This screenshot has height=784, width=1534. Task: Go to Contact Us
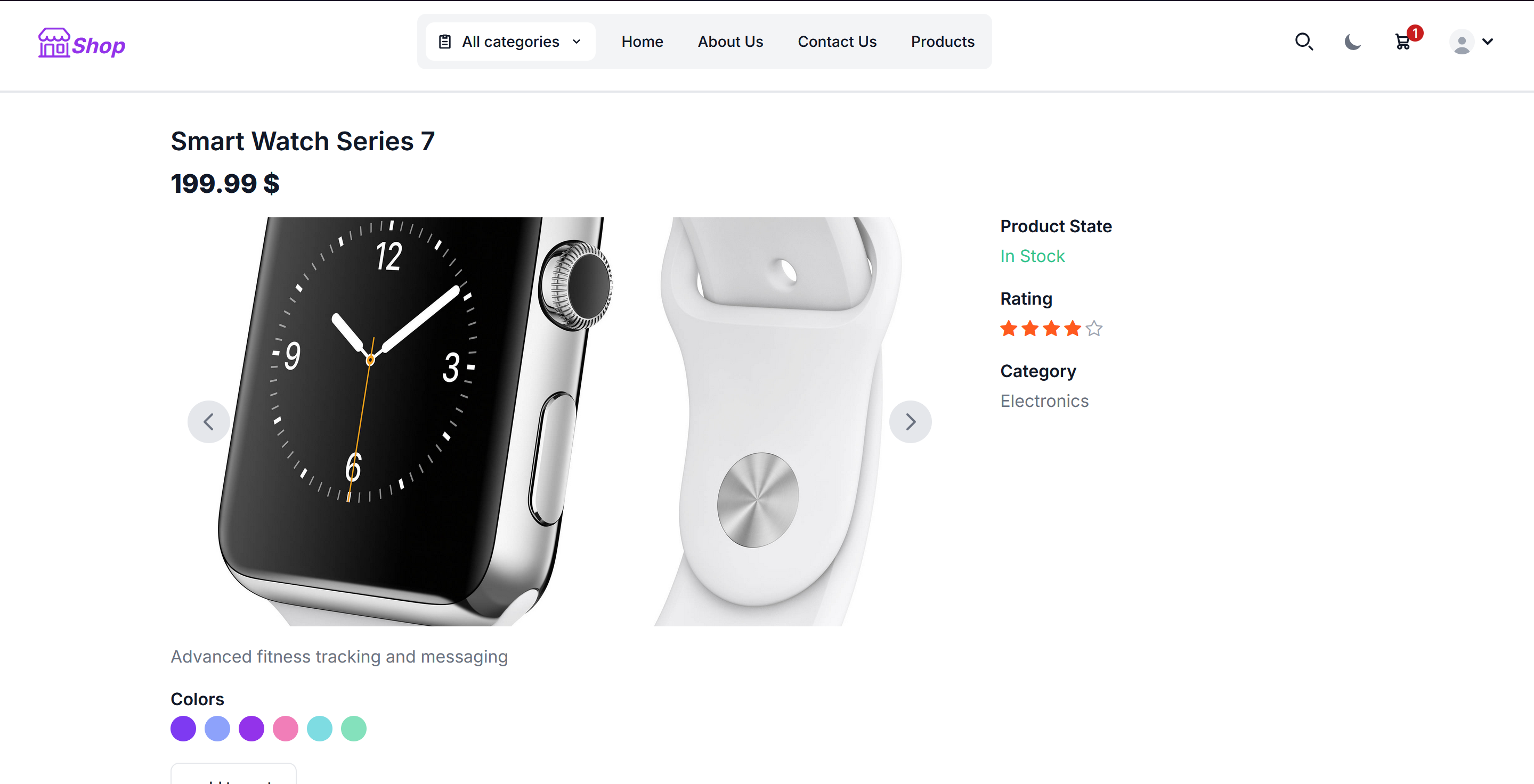[837, 42]
